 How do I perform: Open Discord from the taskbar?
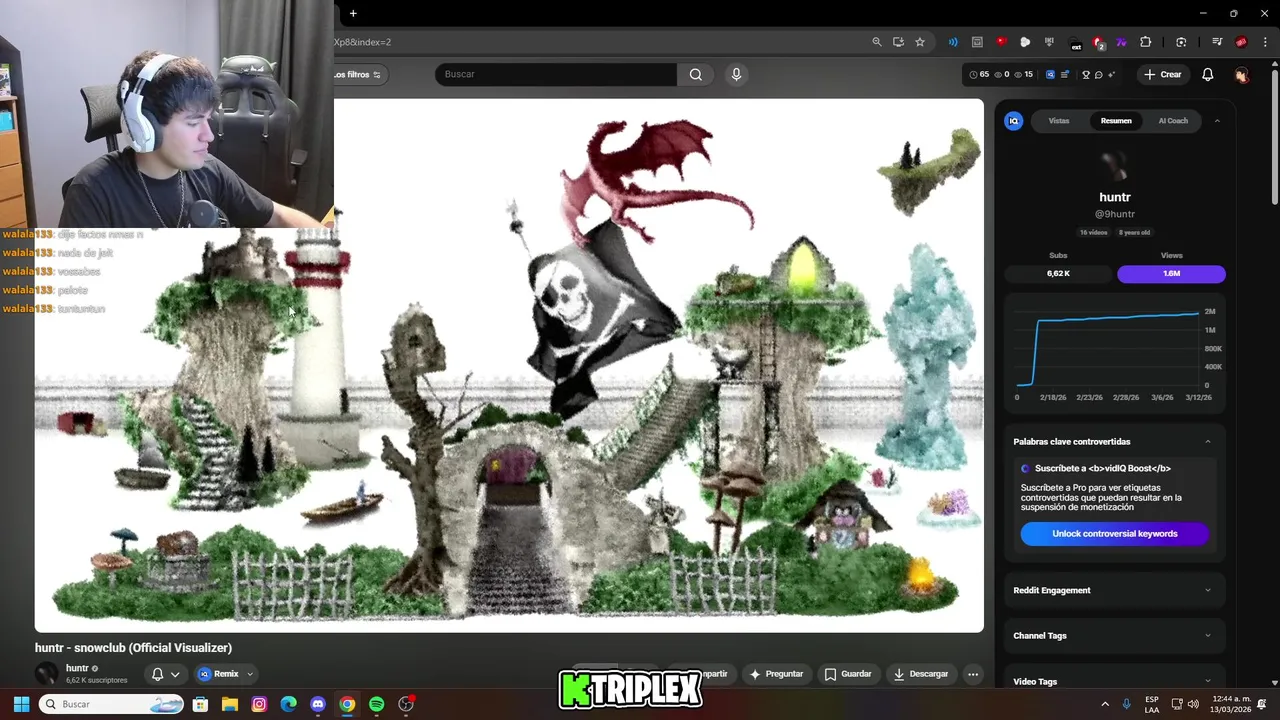click(x=318, y=704)
